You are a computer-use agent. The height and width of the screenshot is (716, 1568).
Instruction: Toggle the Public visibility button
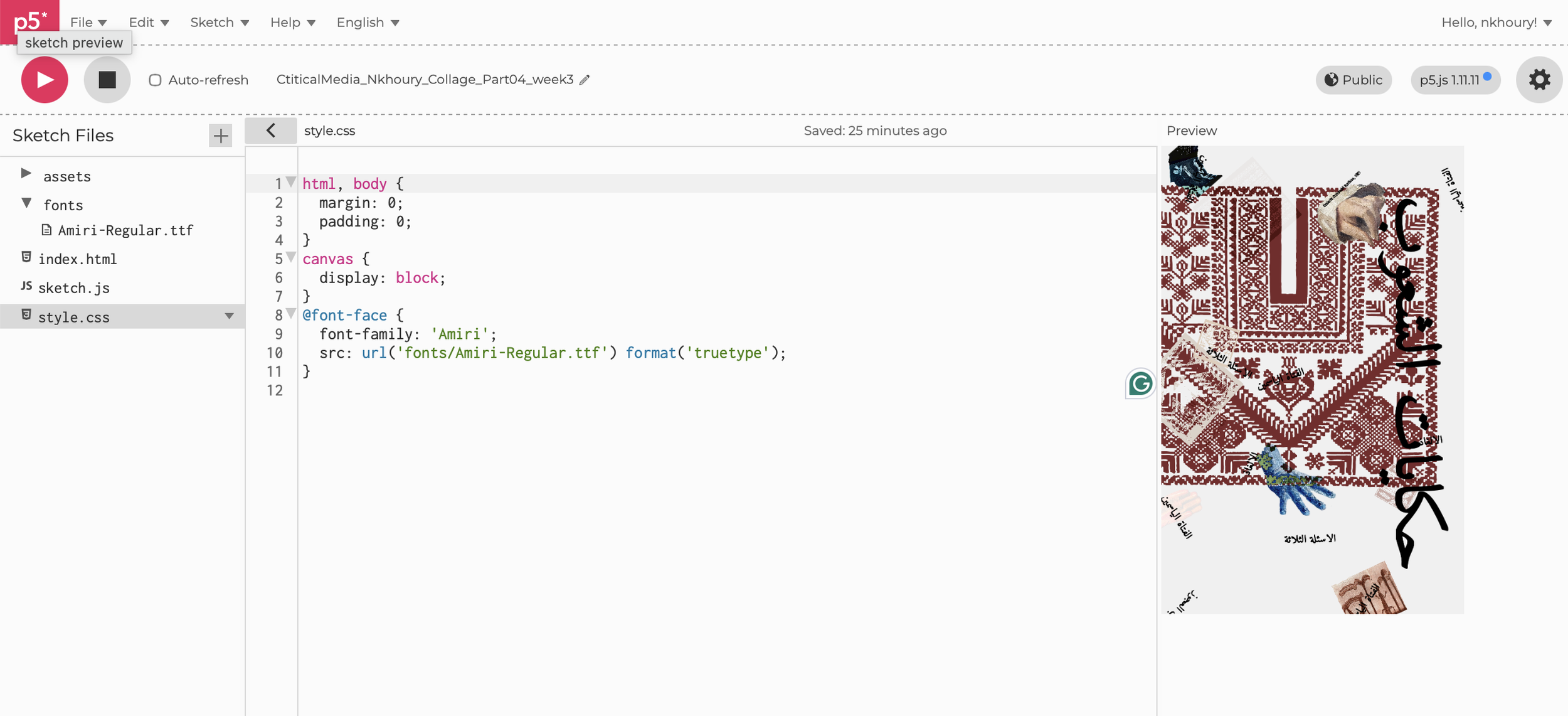point(1353,80)
